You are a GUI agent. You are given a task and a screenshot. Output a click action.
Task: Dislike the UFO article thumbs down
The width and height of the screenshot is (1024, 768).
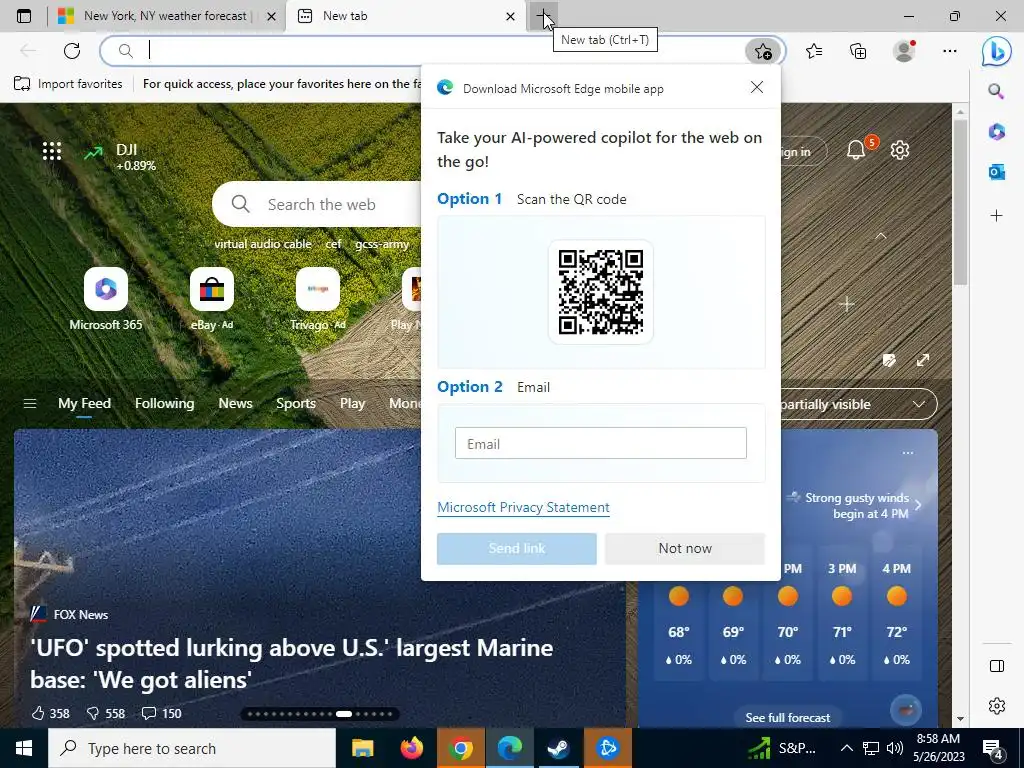[x=106, y=713]
